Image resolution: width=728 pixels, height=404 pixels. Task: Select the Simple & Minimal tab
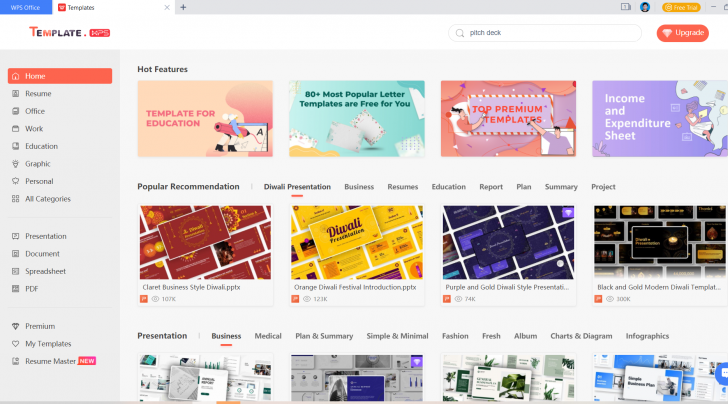coord(397,336)
